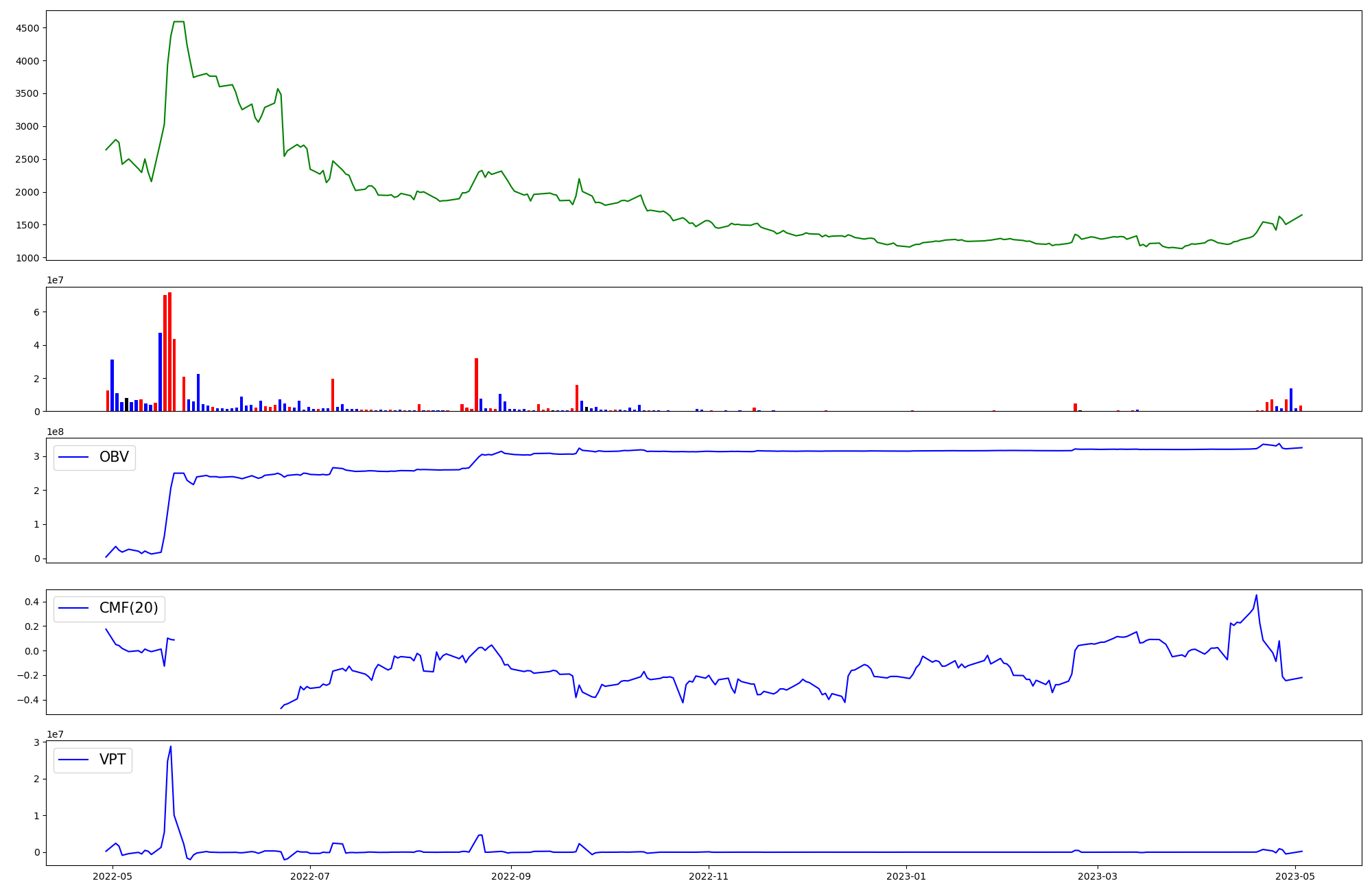The height and width of the screenshot is (892, 1372).
Task: Click the VPT legend box
Action: tap(93, 760)
